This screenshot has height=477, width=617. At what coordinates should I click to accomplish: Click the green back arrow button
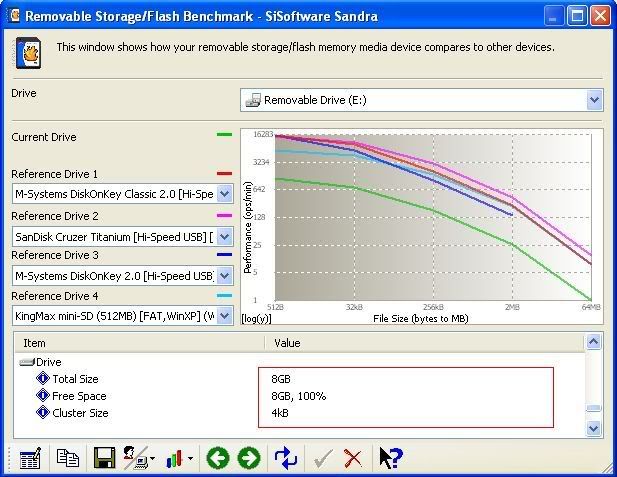pyautogui.click(x=217, y=458)
